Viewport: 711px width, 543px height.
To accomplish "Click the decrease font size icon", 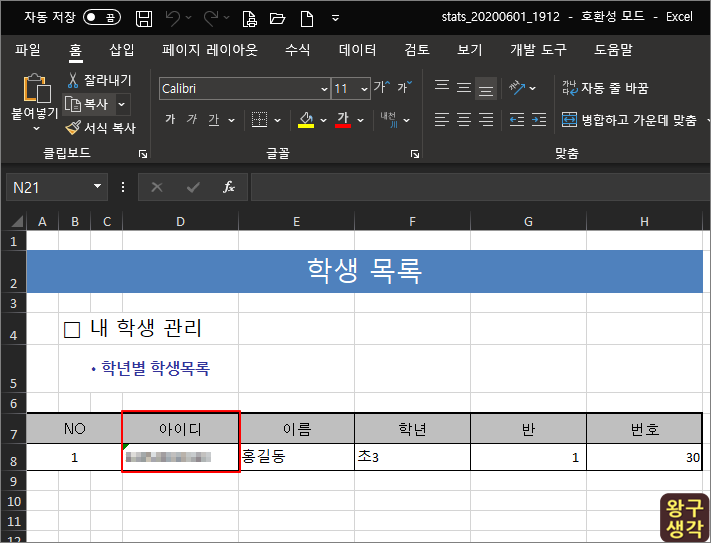I will [x=404, y=87].
